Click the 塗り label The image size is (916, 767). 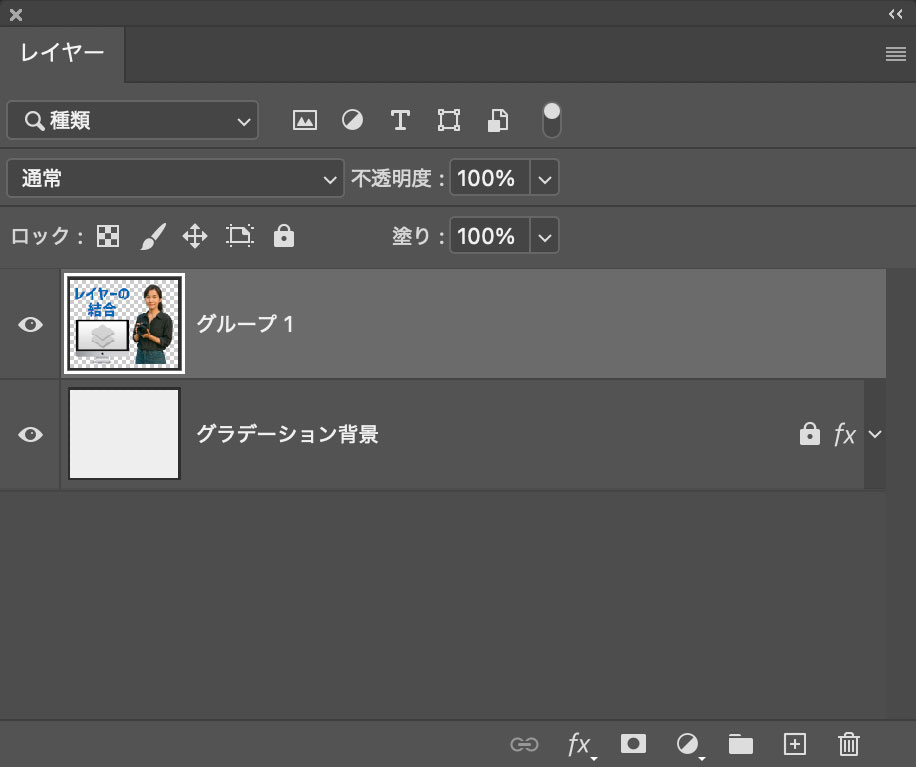coord(411,236)
